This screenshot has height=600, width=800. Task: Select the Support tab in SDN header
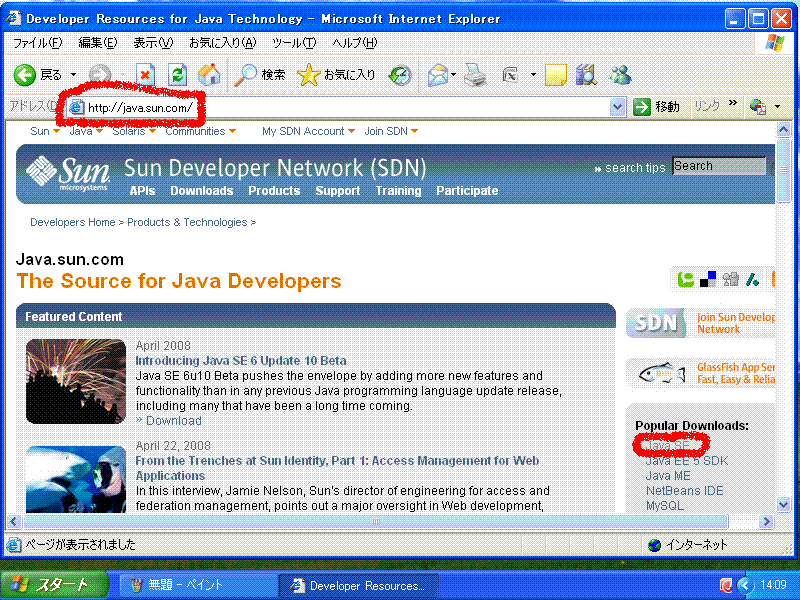(337, 191)
